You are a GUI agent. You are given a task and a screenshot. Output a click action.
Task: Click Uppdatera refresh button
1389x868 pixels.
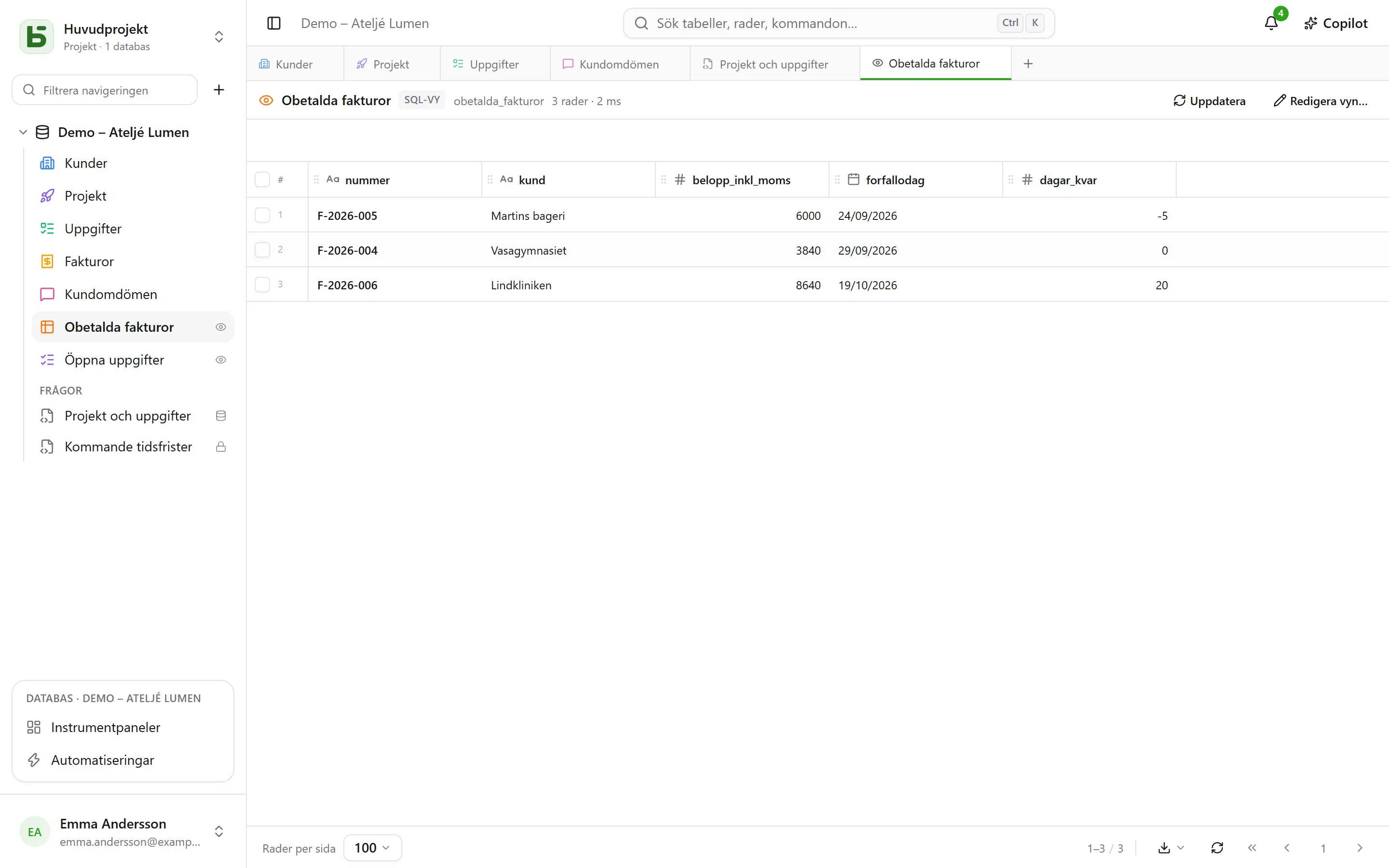coord(1210,101)
